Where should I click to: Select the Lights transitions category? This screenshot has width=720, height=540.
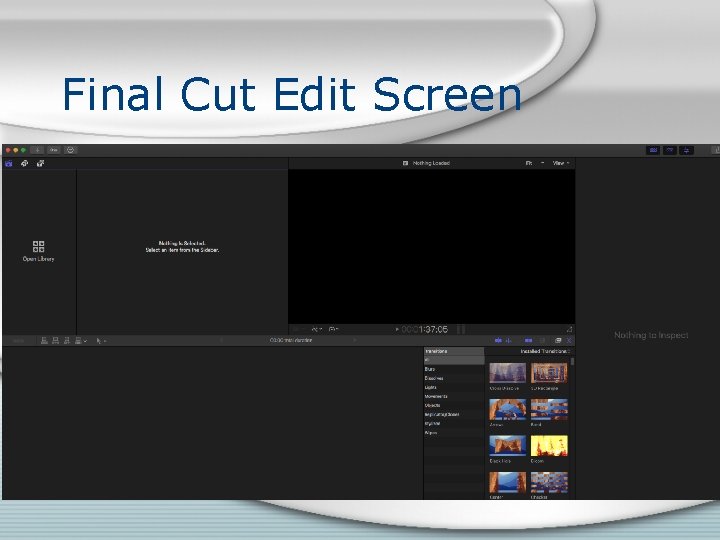click(454, 388)
